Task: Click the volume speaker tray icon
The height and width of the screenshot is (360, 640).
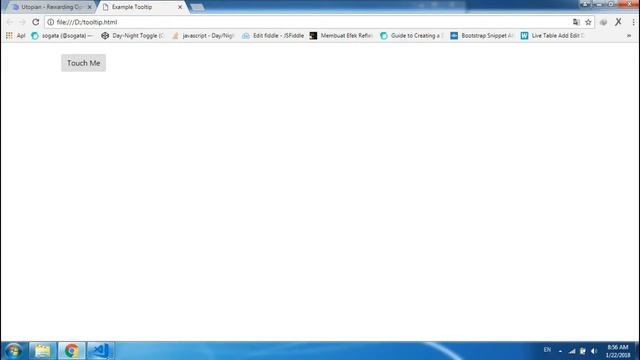Action: (x=594, y=351)
